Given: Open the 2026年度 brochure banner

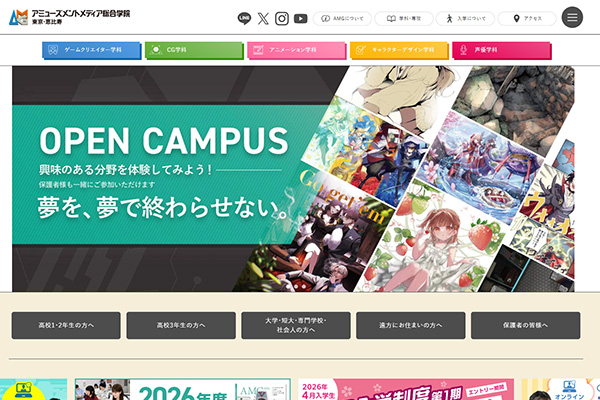Looking at the screenshot, I should pos(183,389).
